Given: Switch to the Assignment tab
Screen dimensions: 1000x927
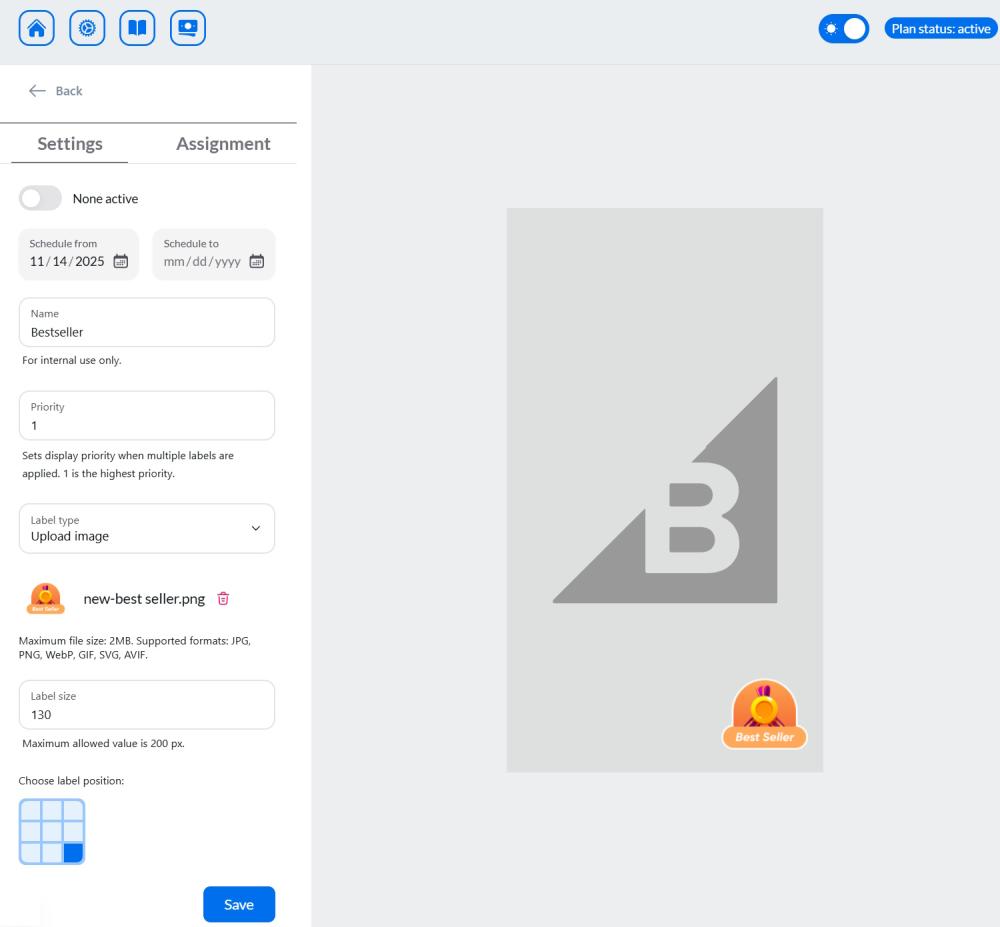Looking at the screenshot, I should [x=223, y=144].
